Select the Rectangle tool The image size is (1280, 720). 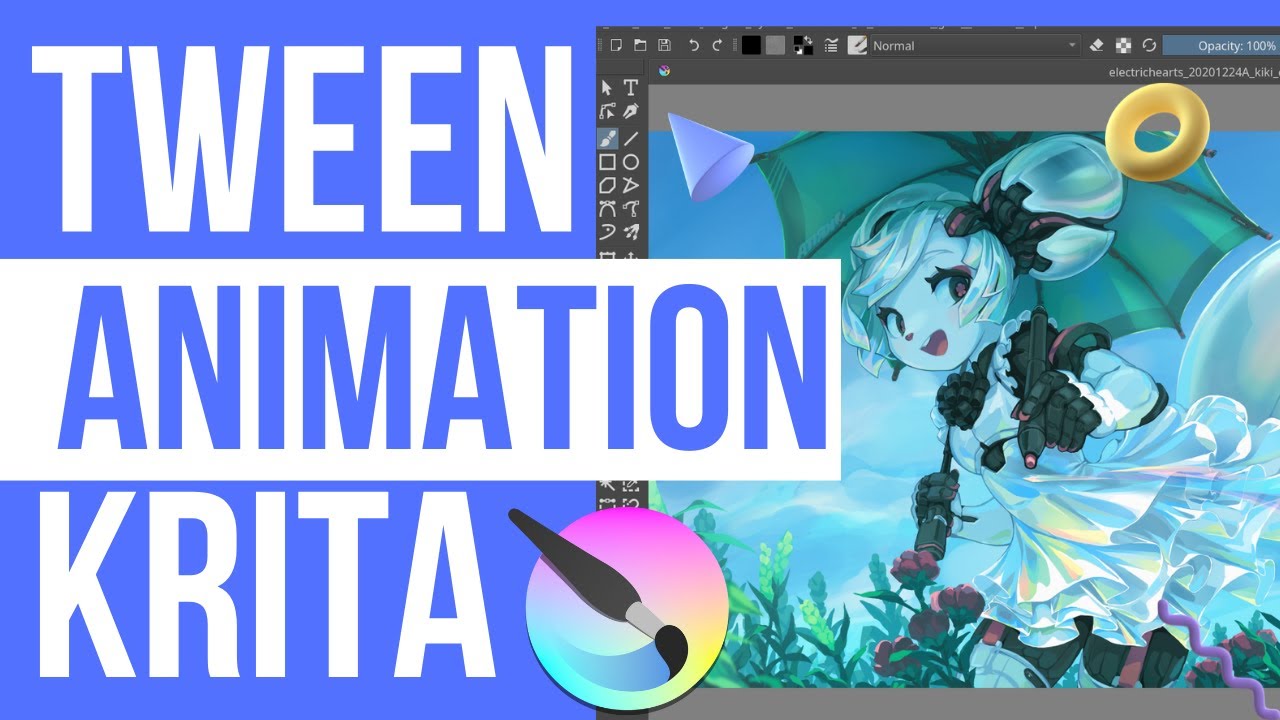607,162
